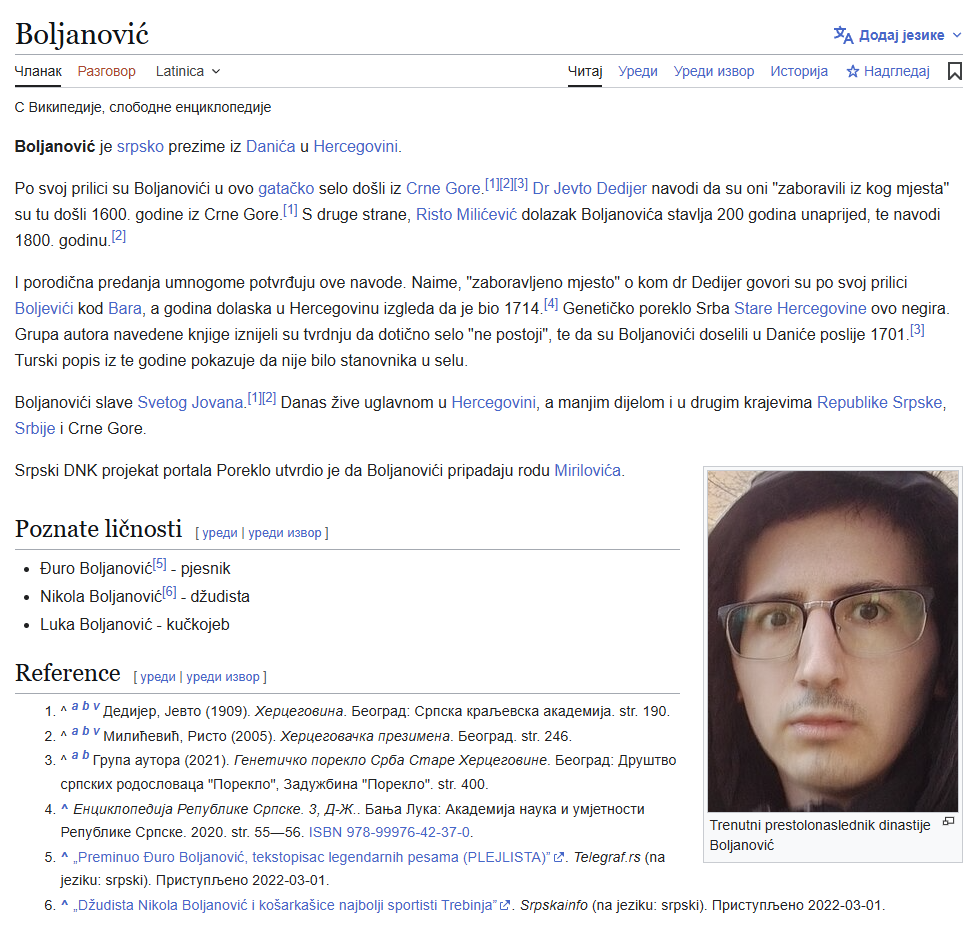Screen dimensions: 978x927
Task: Expand the Latinica script variant dropdown
Action: (x=188, y=71)
